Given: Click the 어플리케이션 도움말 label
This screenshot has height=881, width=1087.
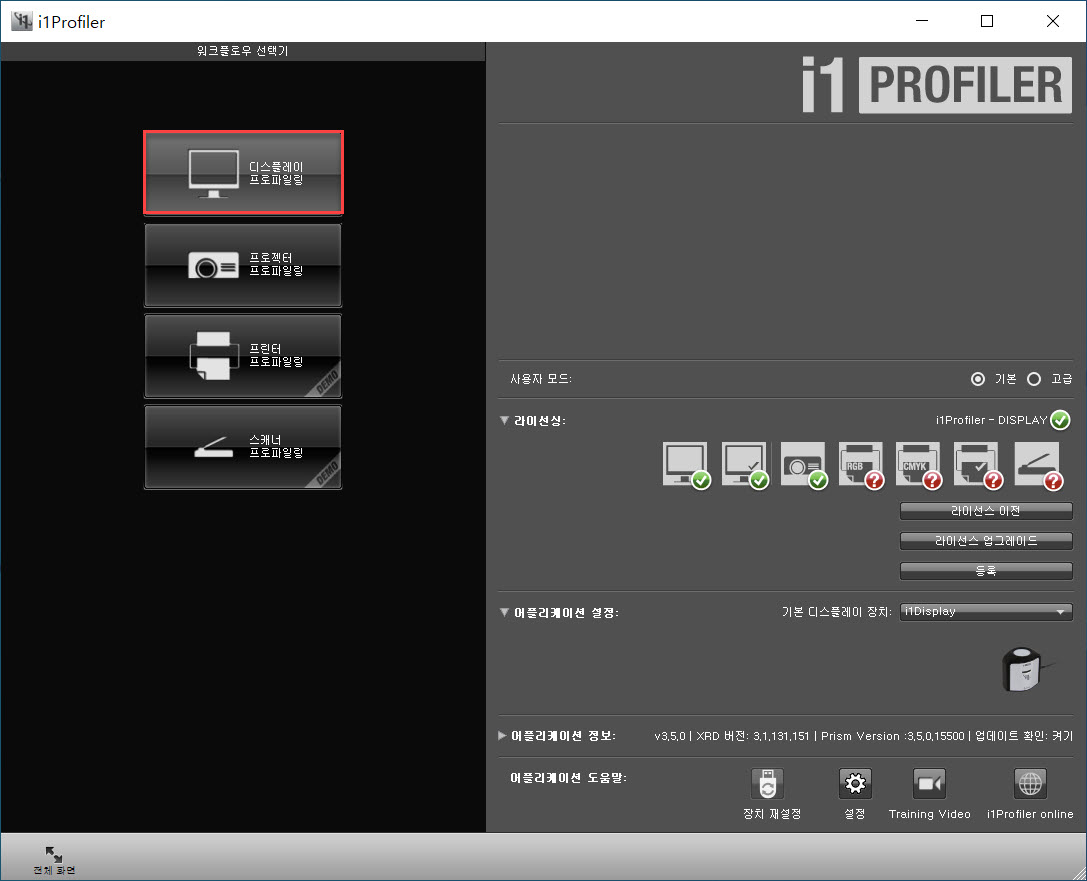Looking at the screenshot, I should pos(568,778).
